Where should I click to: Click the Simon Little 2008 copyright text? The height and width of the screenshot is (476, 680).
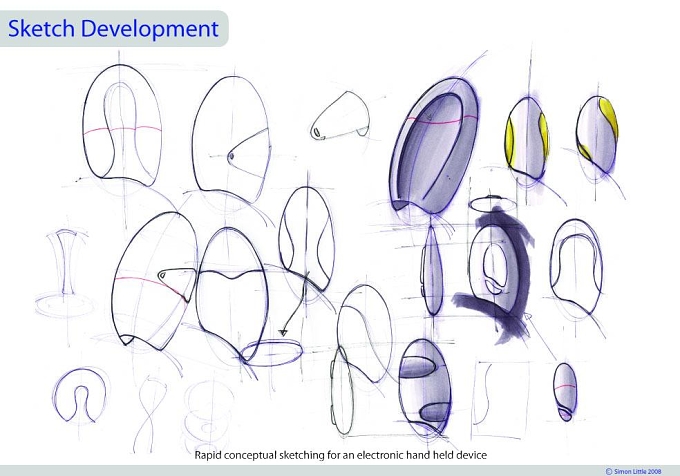[633, 471]
